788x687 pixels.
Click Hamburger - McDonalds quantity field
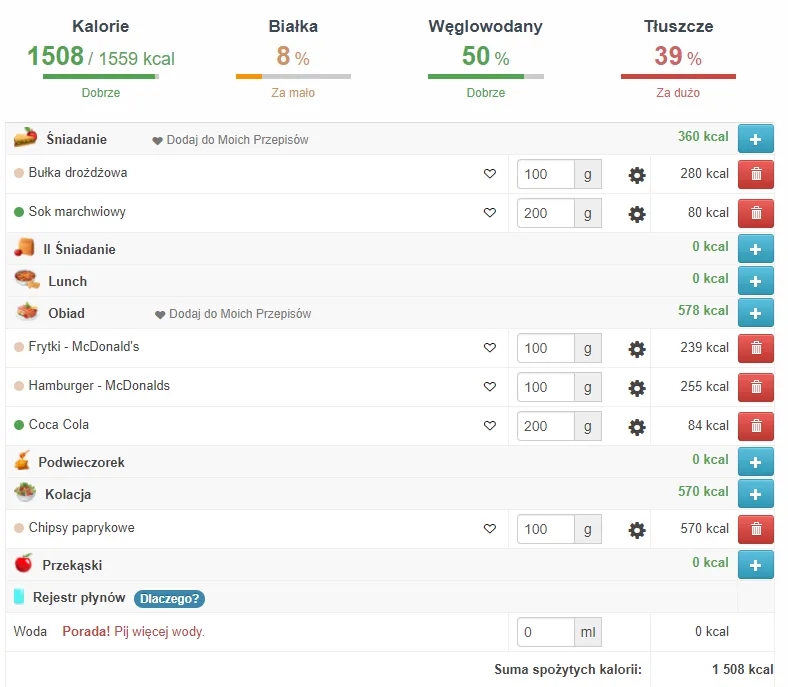coord(546,387)
